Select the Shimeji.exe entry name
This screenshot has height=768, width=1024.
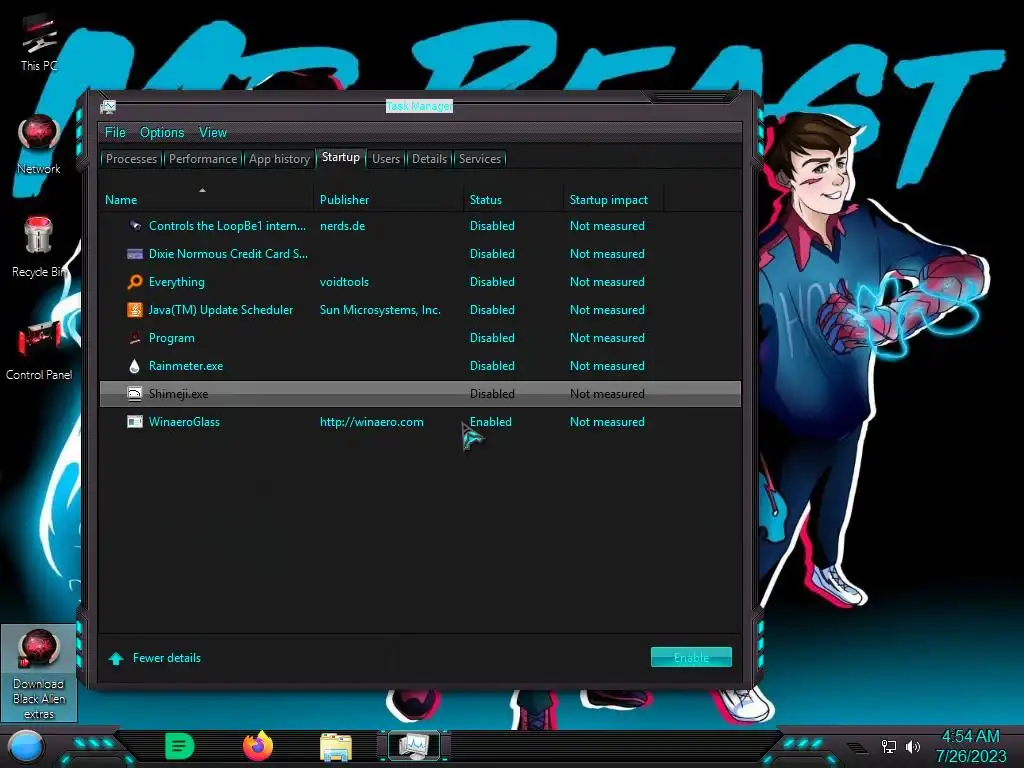click(x=178, y=394)
